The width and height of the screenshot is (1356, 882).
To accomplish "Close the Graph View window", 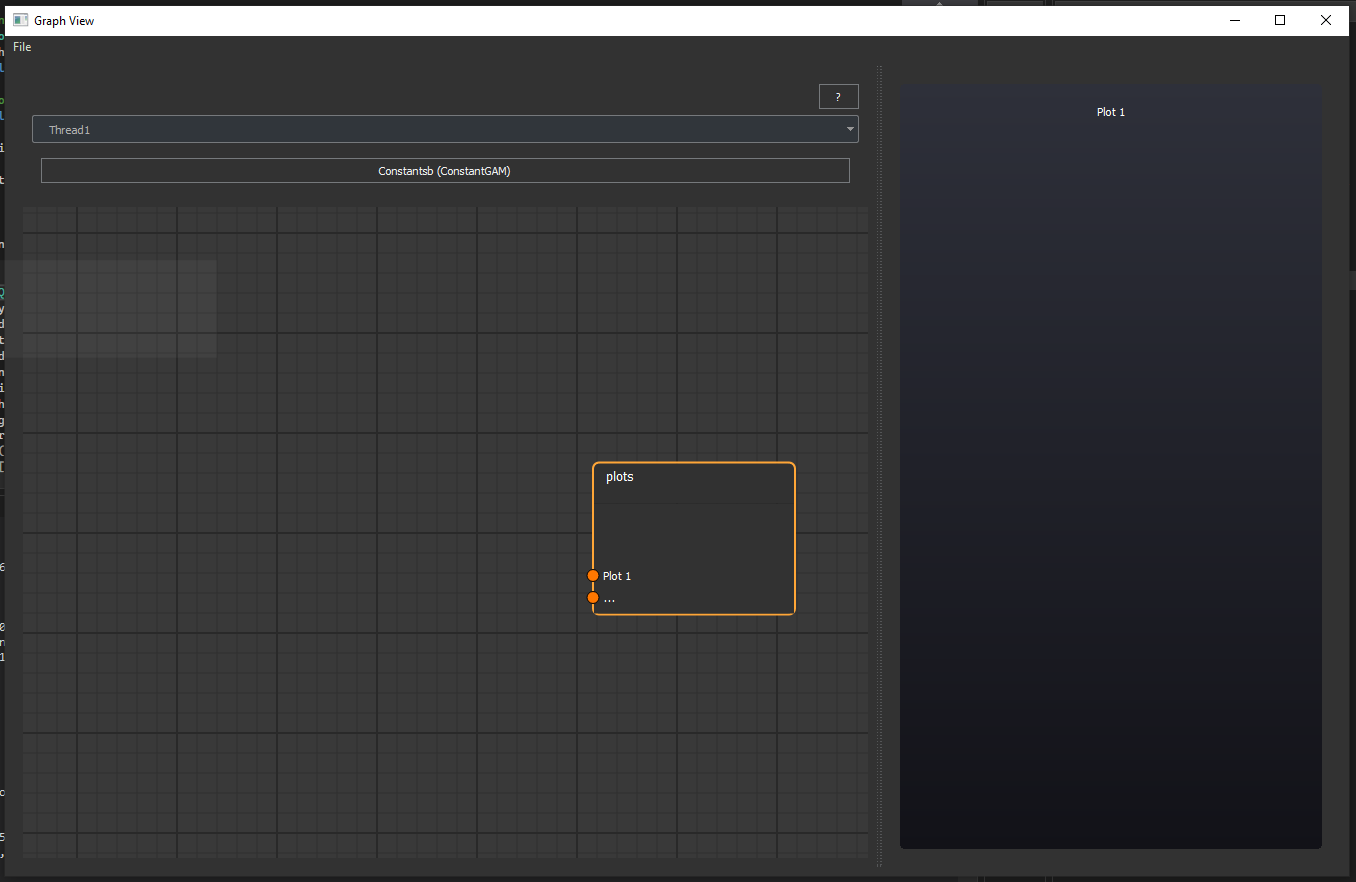I will 1326,20.
